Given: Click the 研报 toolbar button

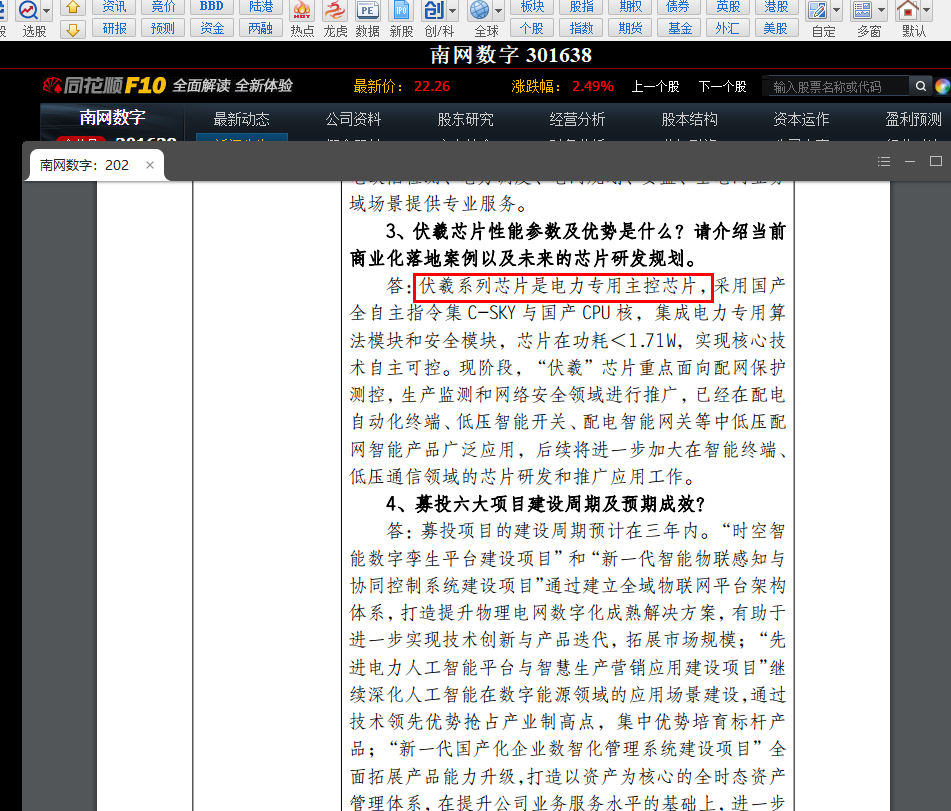Looking at the screenshot, I should point(114,28).
